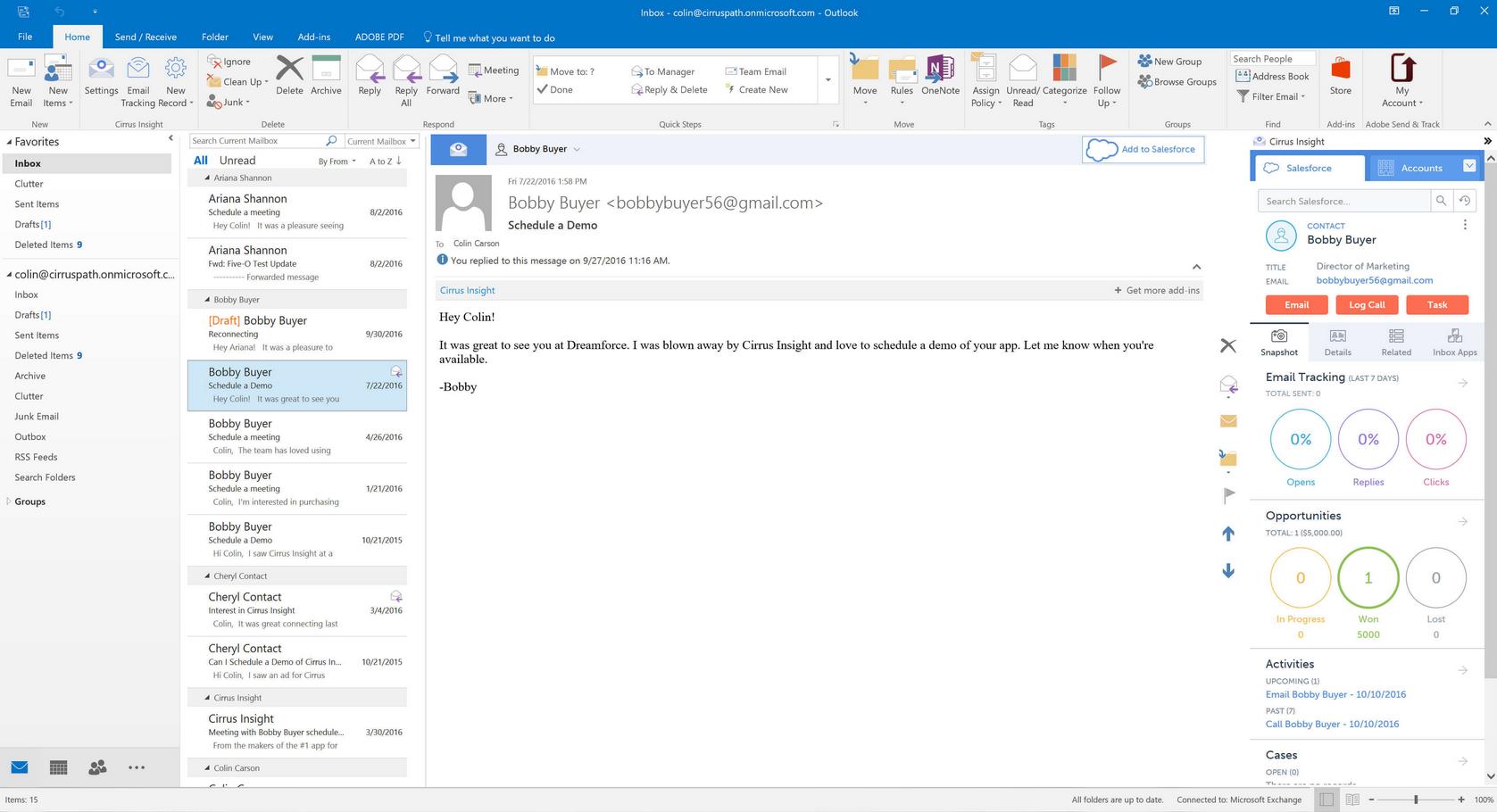
Task: Click zoom in plus button
Action: (1461, 800)
